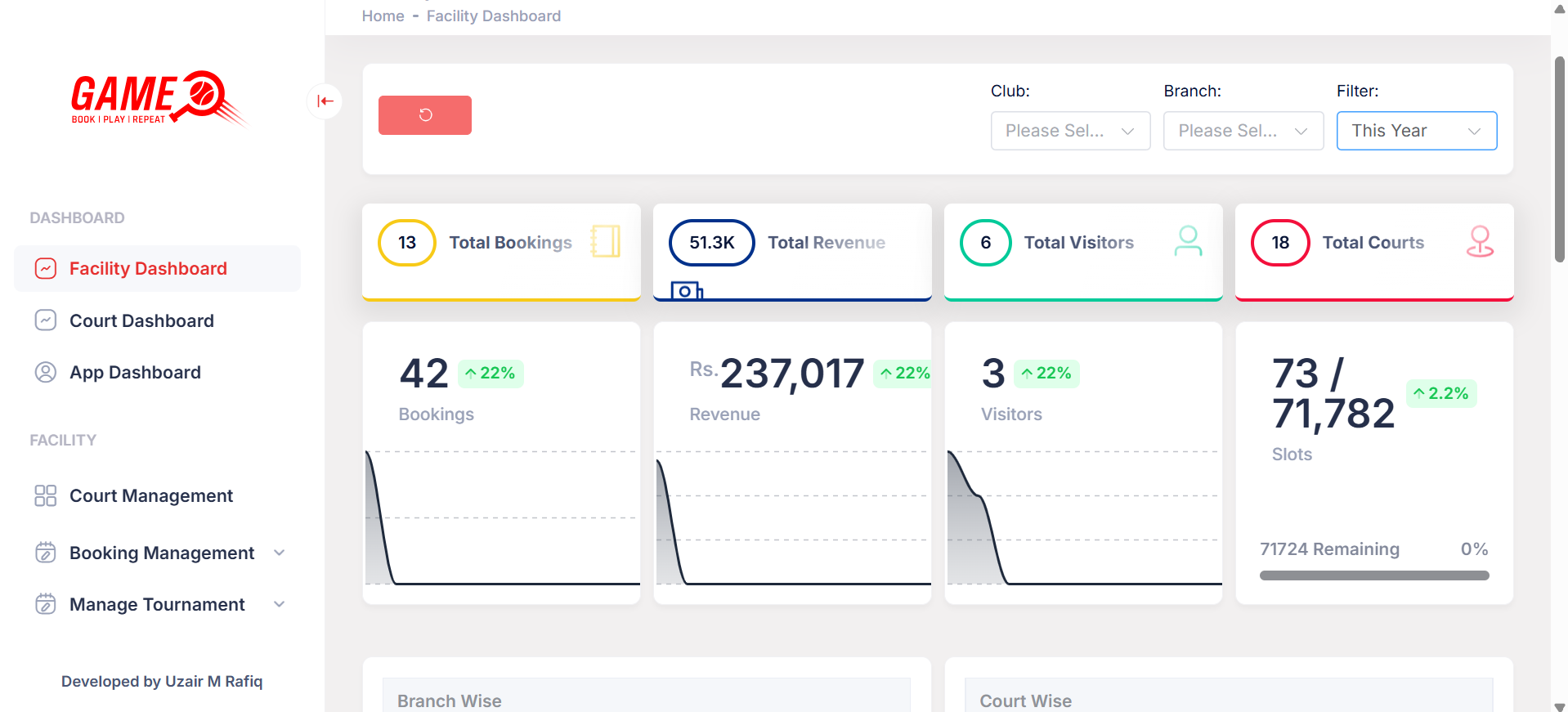Click the 6 Total Visitors badge
Screen dimensions: 1568x712
pos(986,243)
